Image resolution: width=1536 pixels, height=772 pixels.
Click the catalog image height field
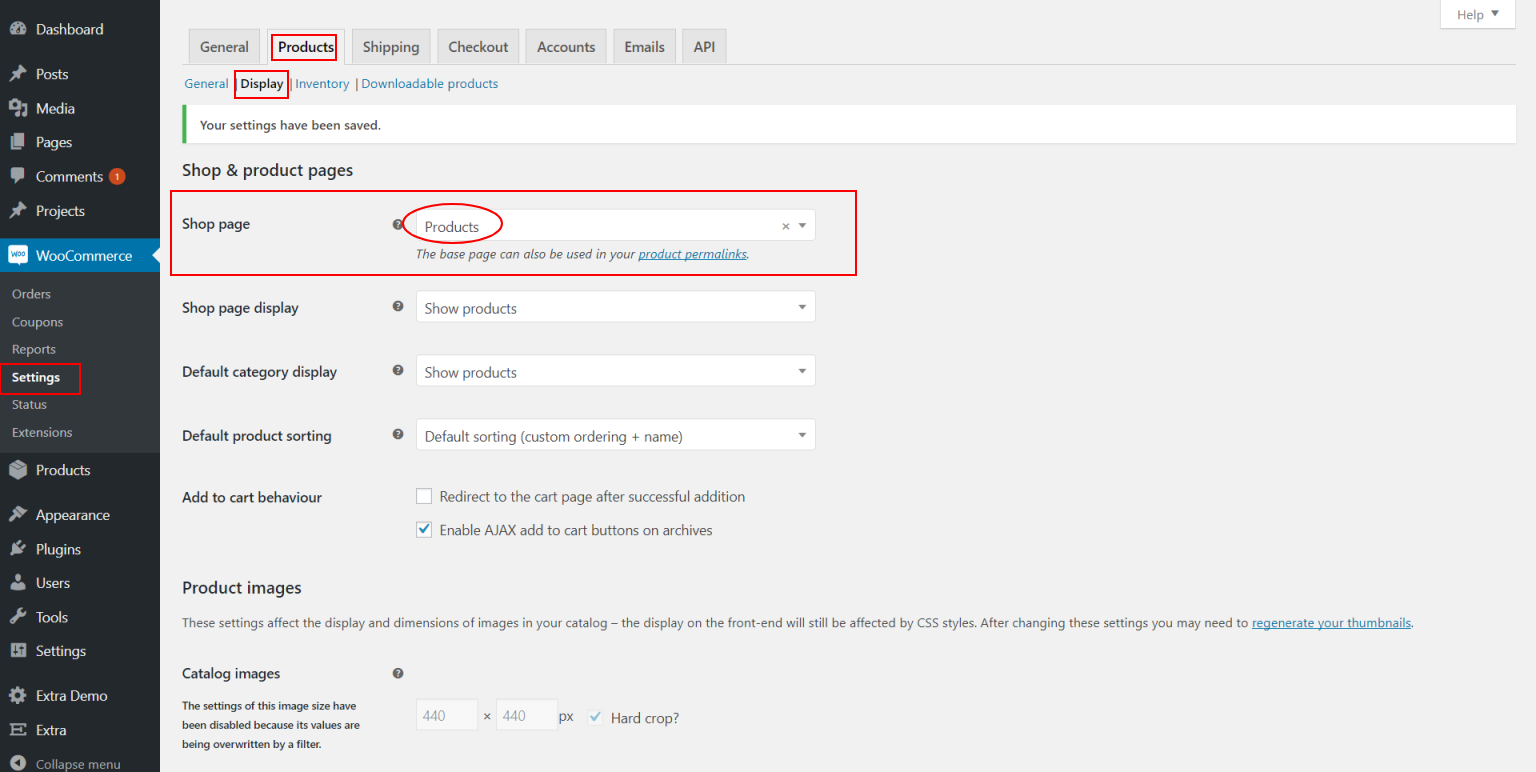coord(527,715)
